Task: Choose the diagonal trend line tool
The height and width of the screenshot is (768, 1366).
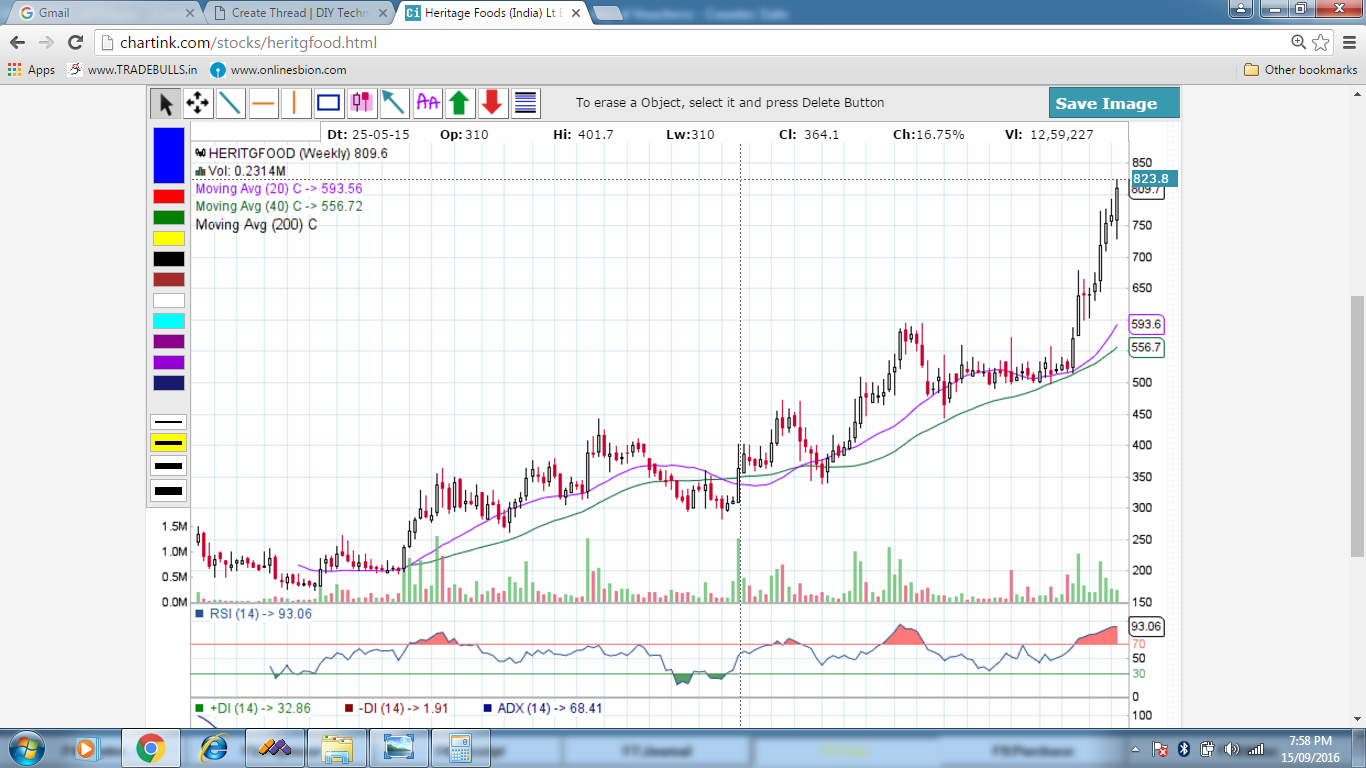Action: coord(231,102)
